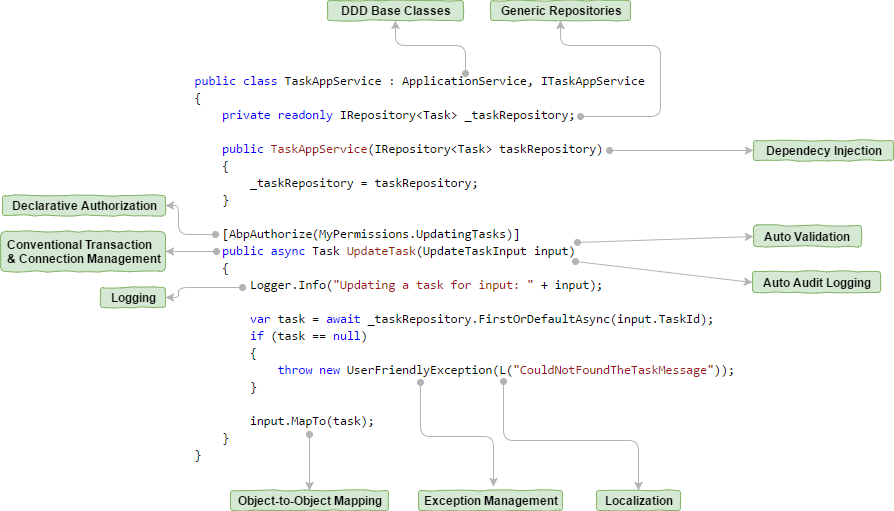This screenshot has height=511, width=894.
Task: Open the Localization label box
Action: click(x=638, y=500)
